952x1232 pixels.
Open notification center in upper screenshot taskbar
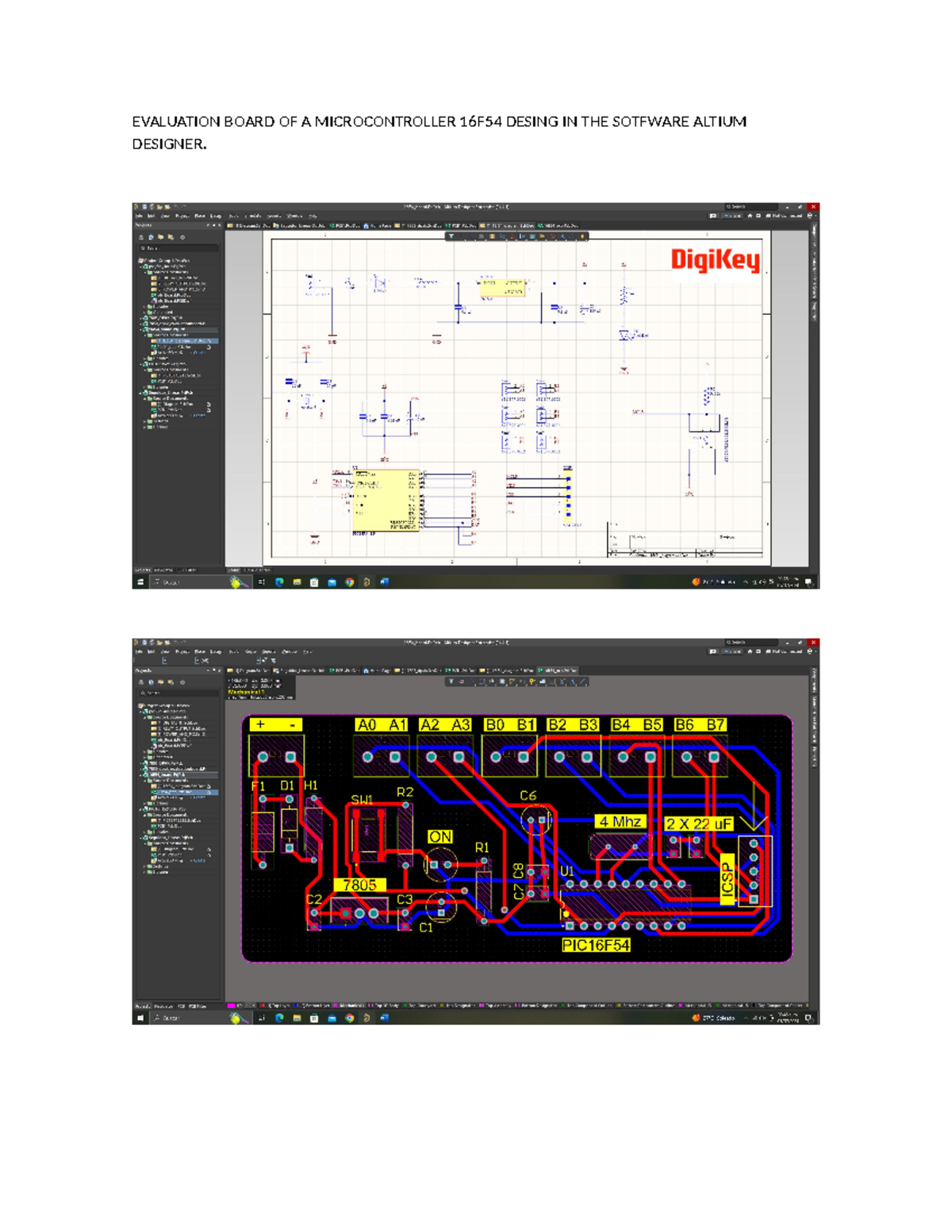(x=808, y=582)
